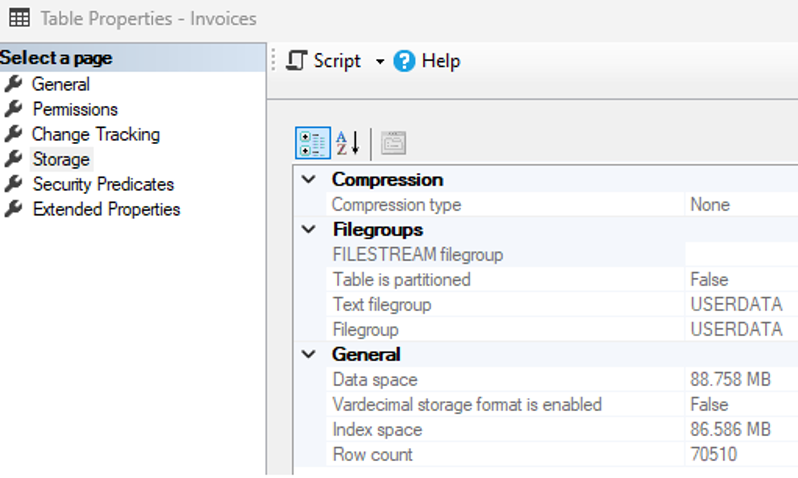798x478 pixels.
Task: Collapse the Filegroups section
Action: coord(308,229)
